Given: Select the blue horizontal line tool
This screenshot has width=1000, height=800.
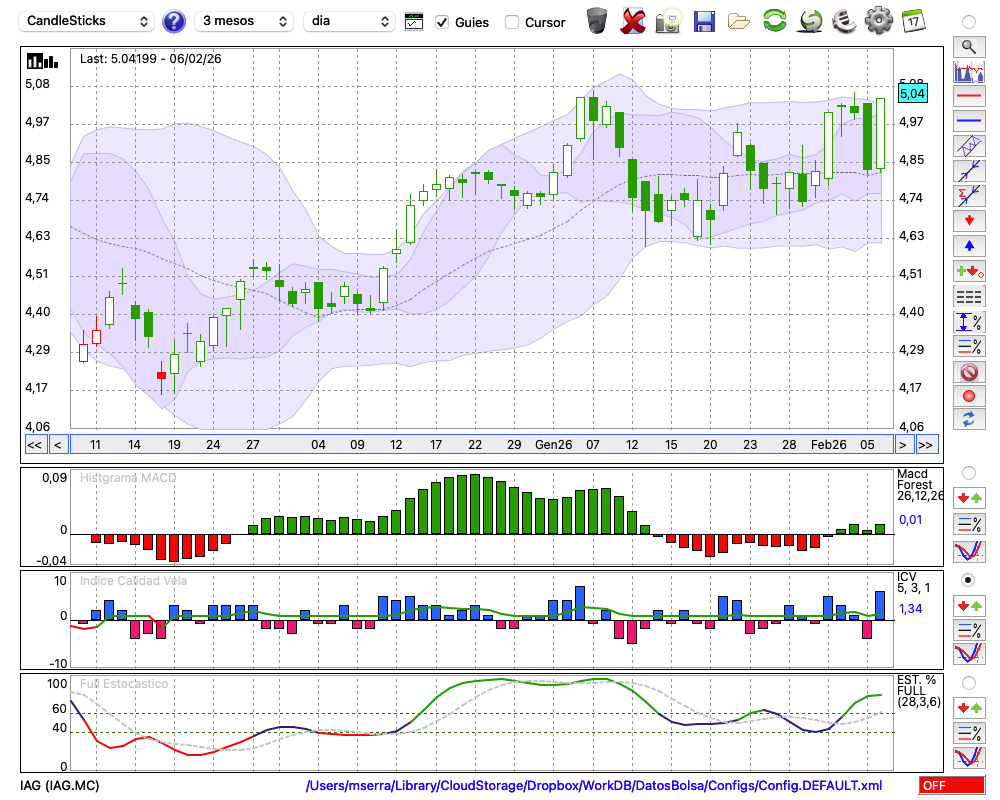Looking at the screenshot, I should (x=969, y=121).
